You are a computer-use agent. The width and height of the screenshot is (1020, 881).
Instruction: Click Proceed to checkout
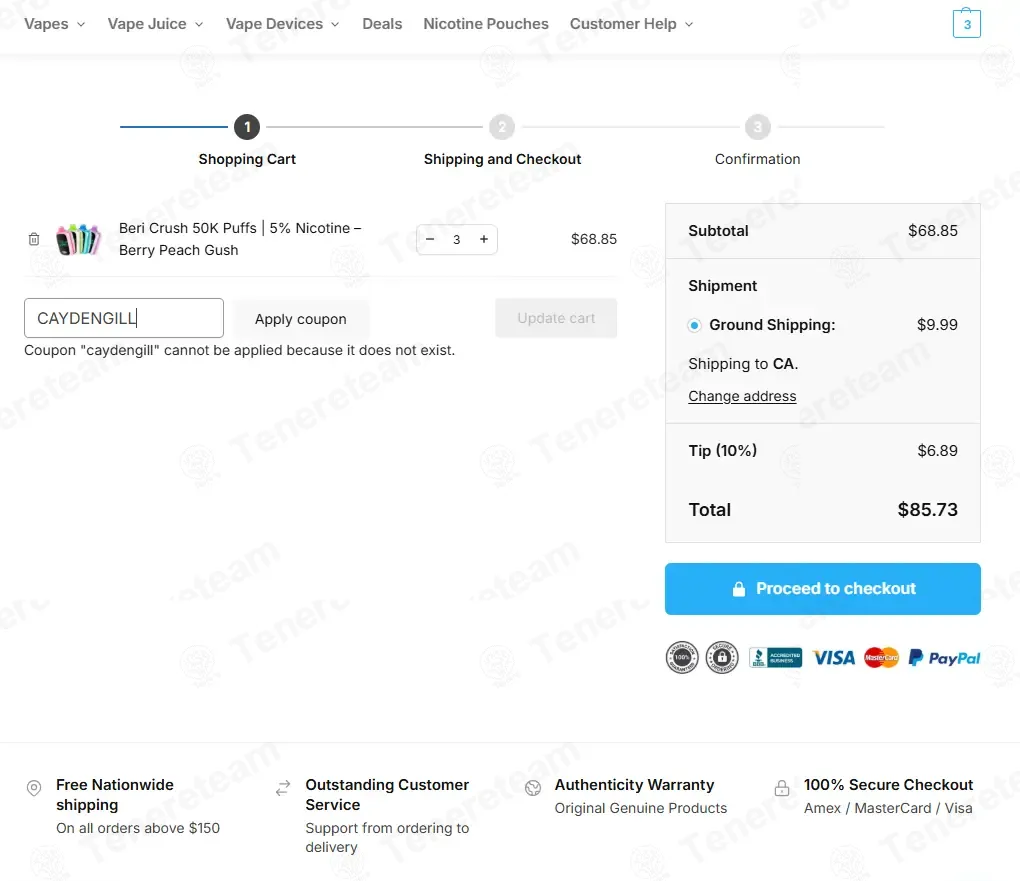pos(823,589)
